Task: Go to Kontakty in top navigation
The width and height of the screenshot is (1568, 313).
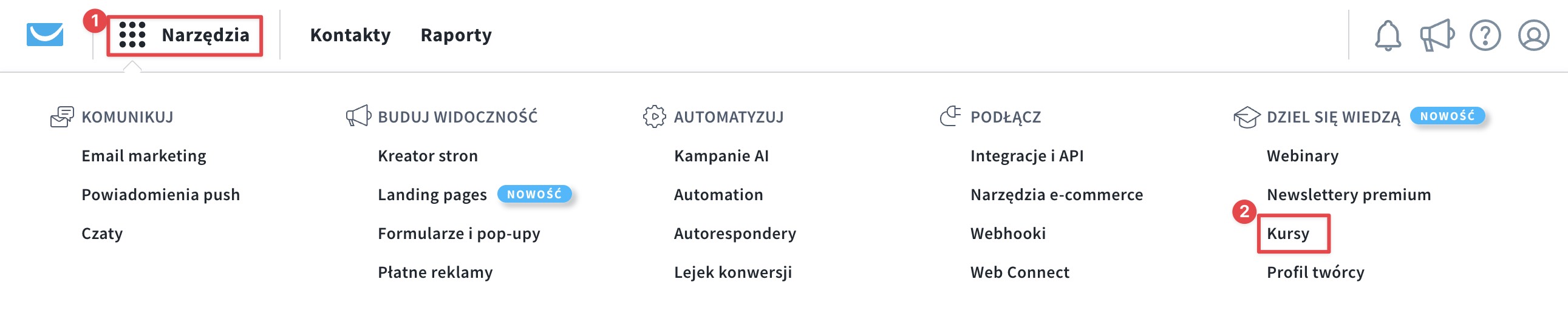Action: [350, 35]
